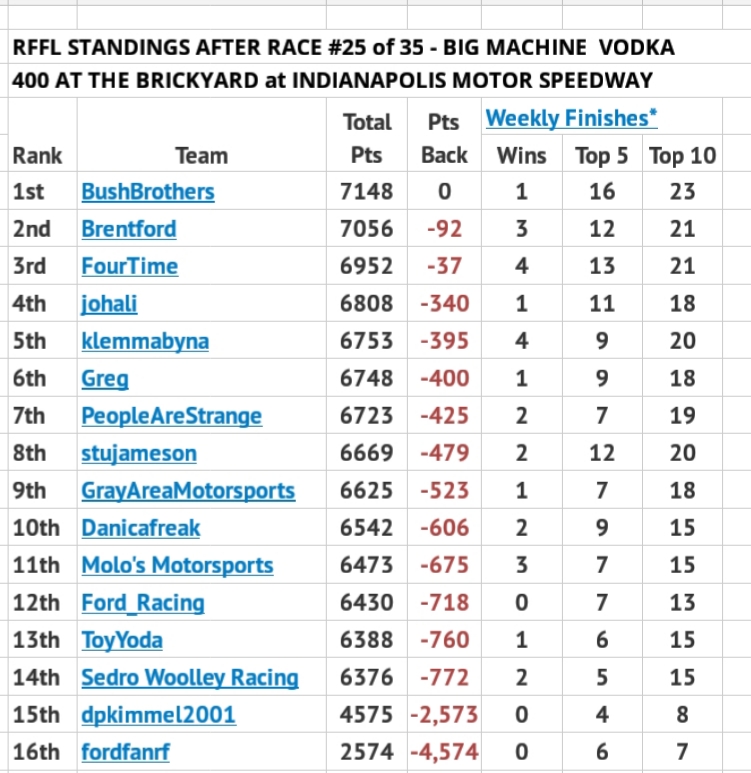Click the Sedro Woolley Racing link
Screen dimensions: 751x773
(x=189, y=678)
